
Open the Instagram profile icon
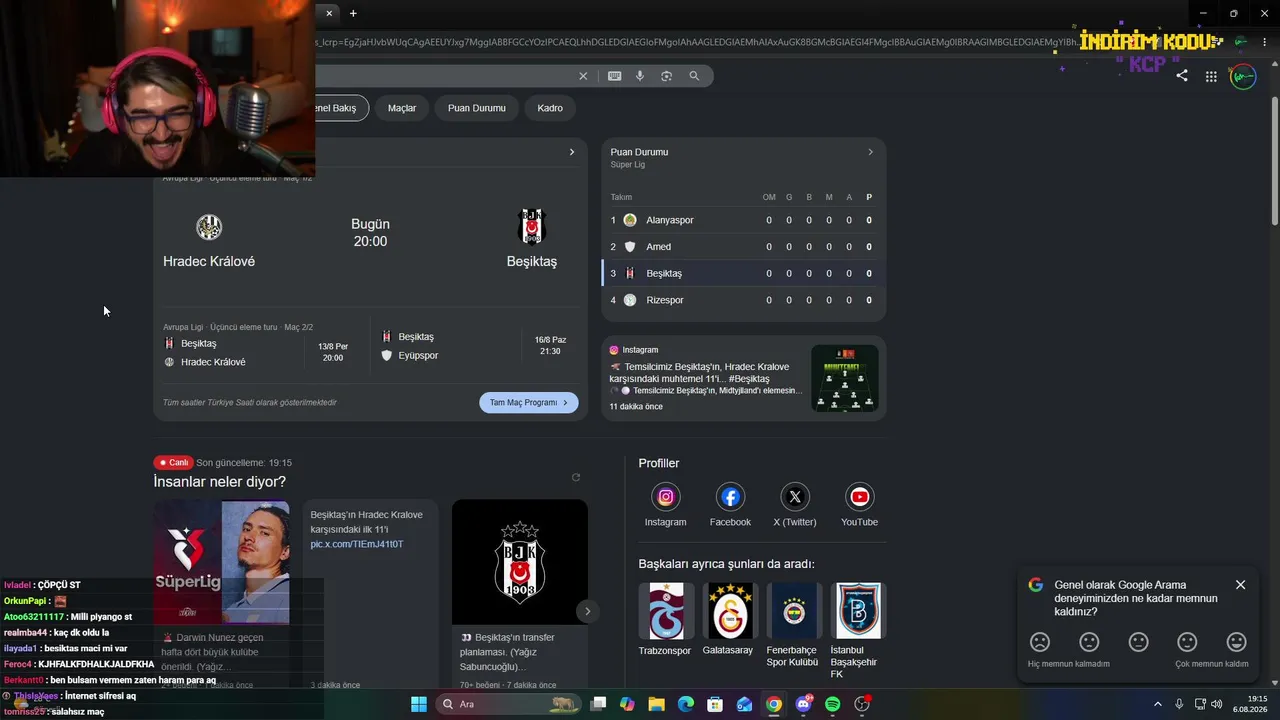[x=666, y=496]
